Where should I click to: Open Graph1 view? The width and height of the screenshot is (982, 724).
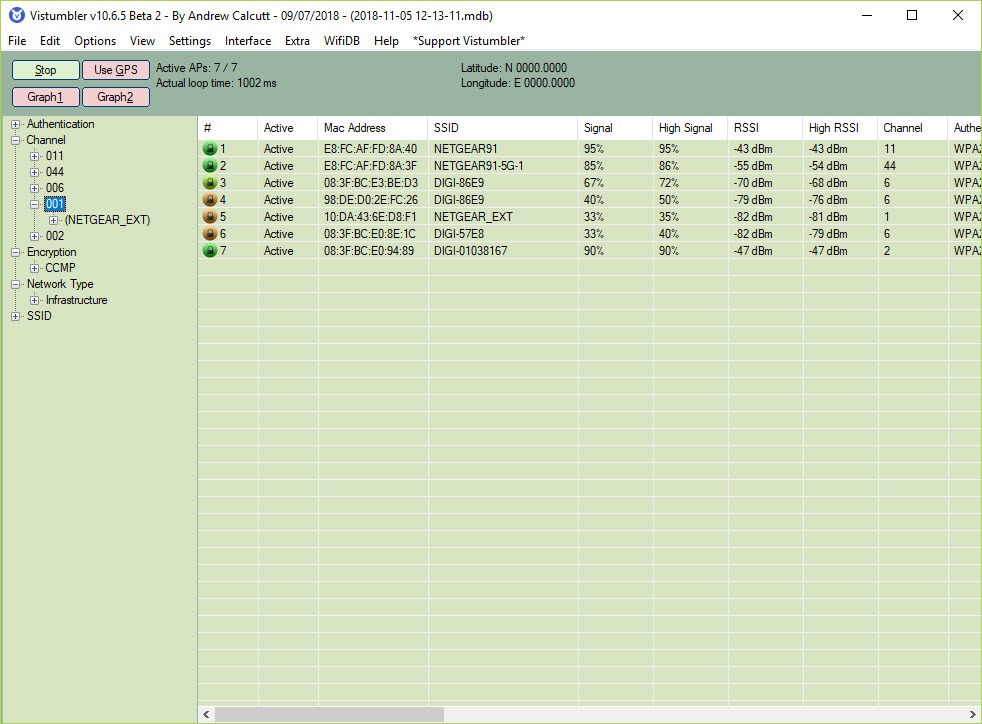click(x=45, y=97)
